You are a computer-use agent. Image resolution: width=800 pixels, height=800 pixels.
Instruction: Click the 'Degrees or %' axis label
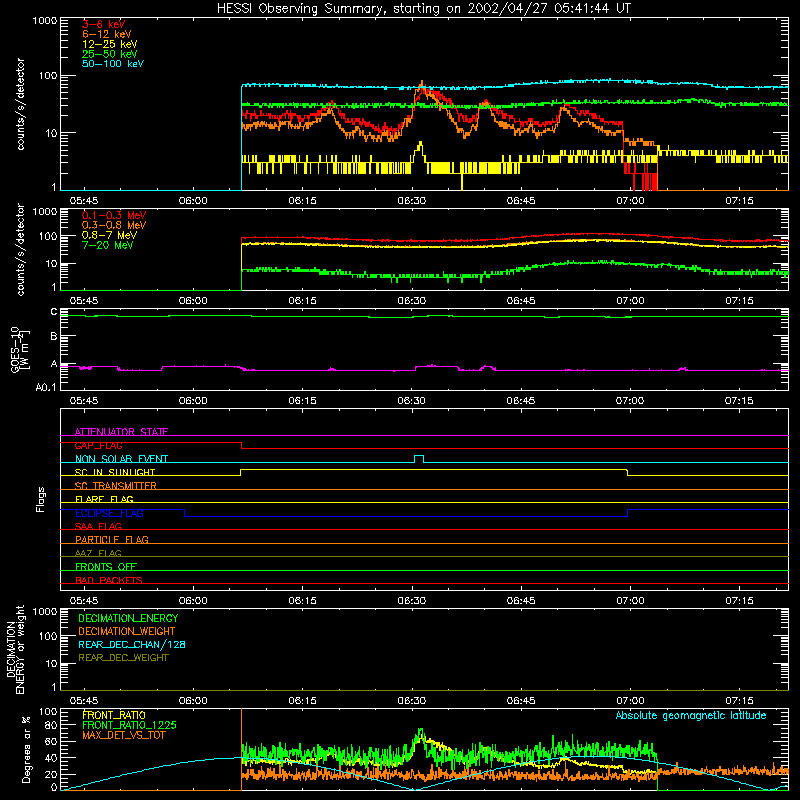tap(26, 749)
